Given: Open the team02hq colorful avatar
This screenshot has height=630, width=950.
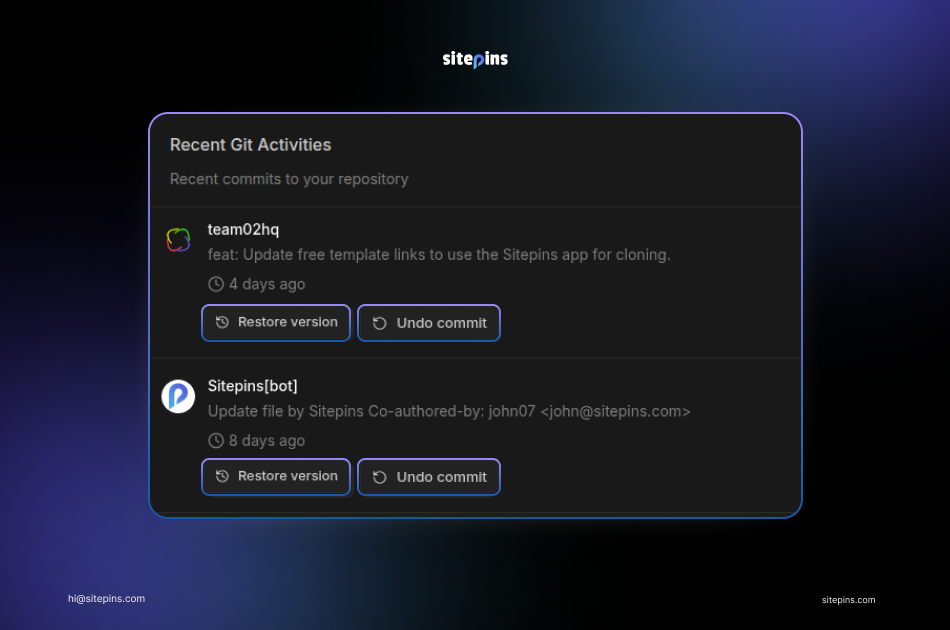Looking at the screenshot, I should pyautogui.click(x=178, y=240).
